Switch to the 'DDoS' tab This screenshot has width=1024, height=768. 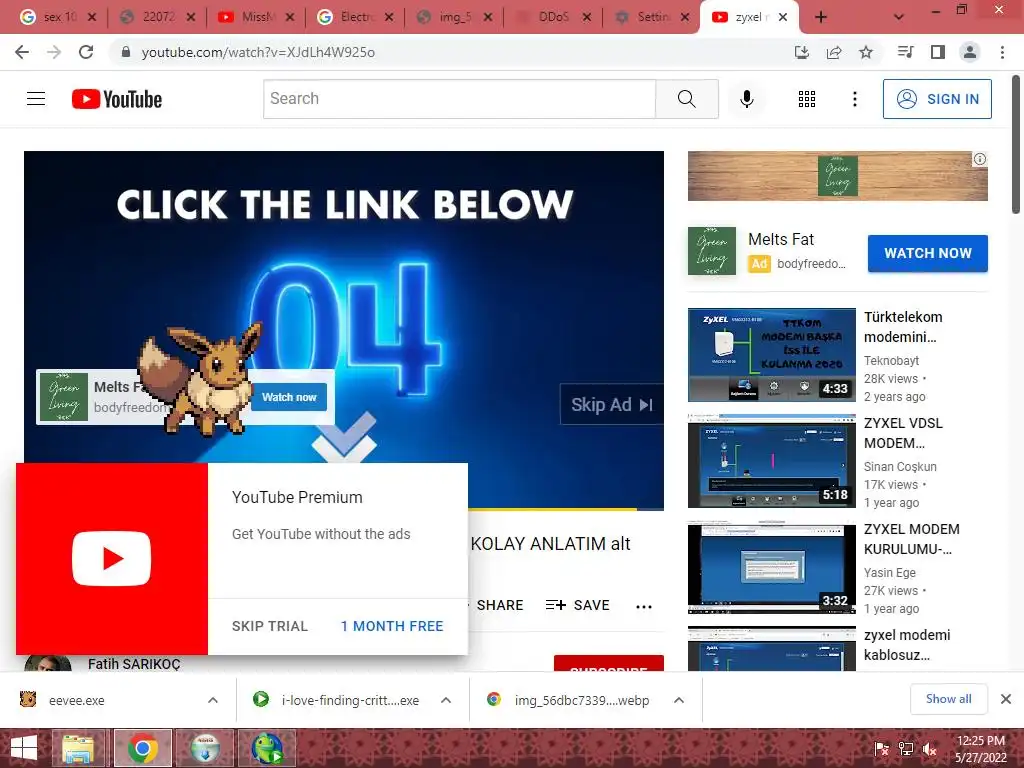pyautogui.click(x=552, y=17)
